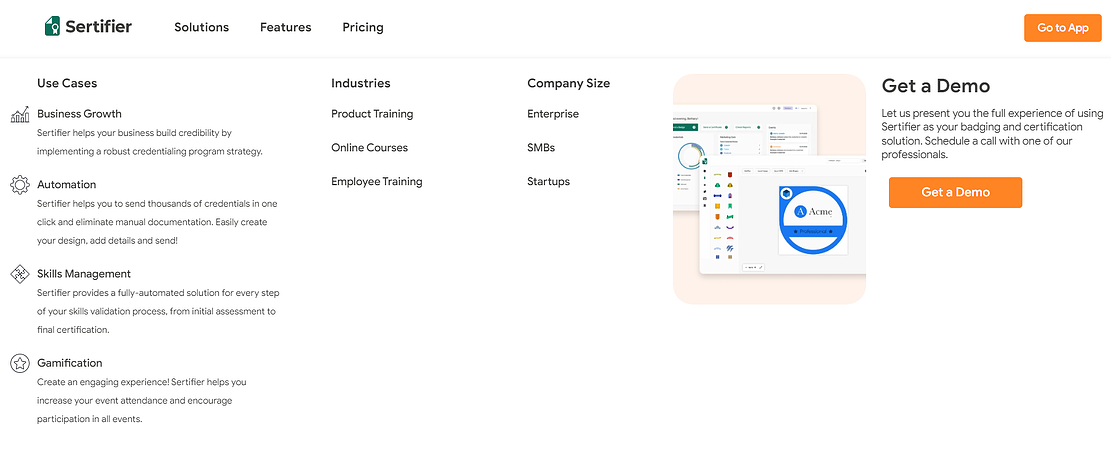Select the Automation use case heading
The width and height of the screenshot is (1111, 451).
[67, 185]
